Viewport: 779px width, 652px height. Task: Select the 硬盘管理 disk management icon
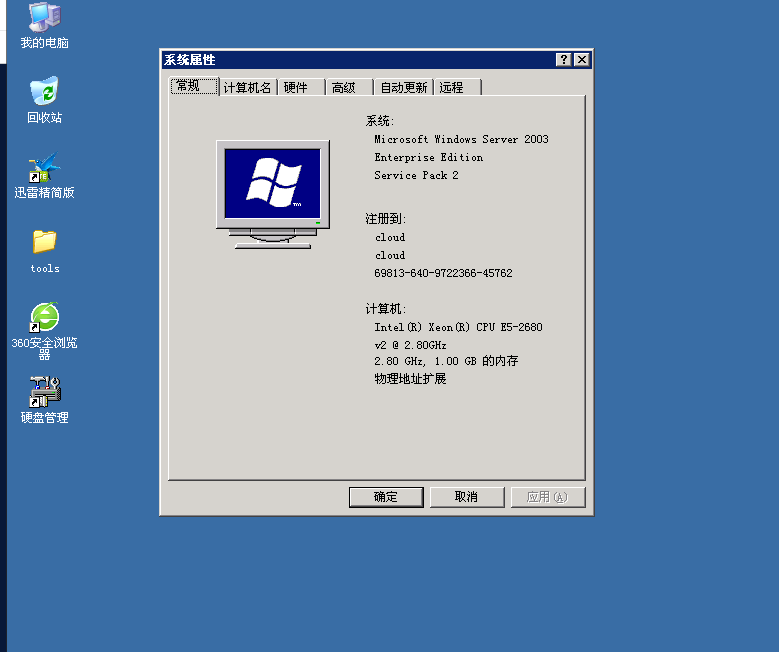[44, 391]
